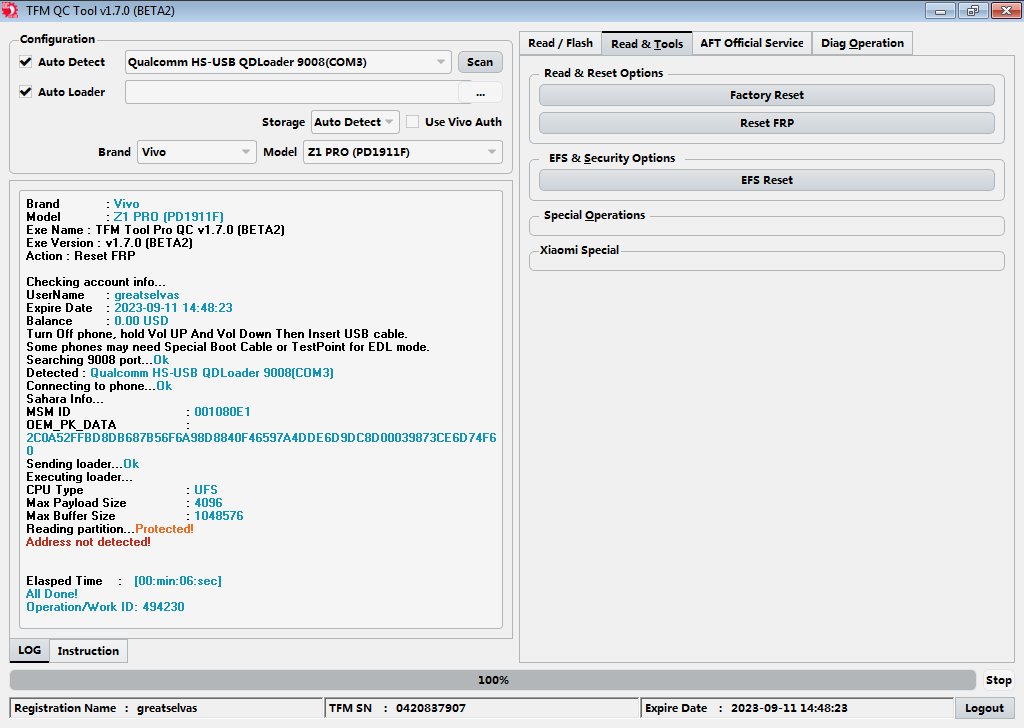Click the Max Buffer Size value 1048576

[x=219, y=516]
